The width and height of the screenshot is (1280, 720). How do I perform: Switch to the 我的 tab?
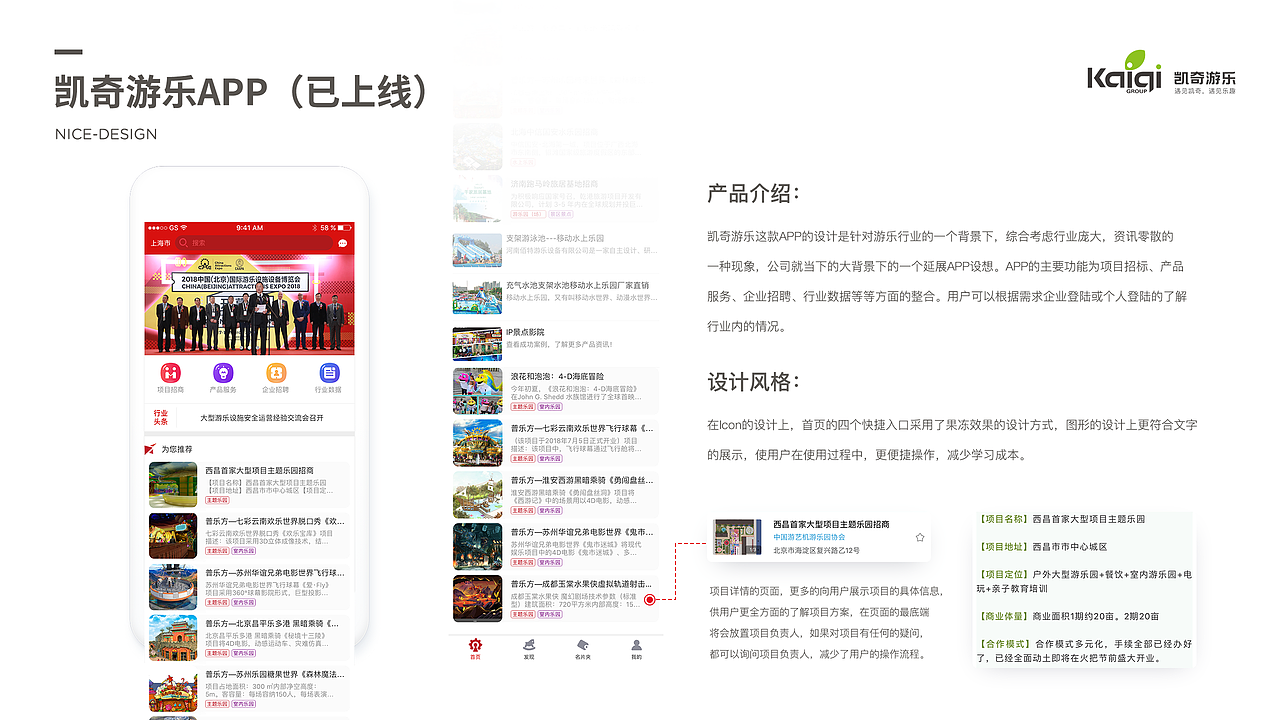[x=636, y=644]
